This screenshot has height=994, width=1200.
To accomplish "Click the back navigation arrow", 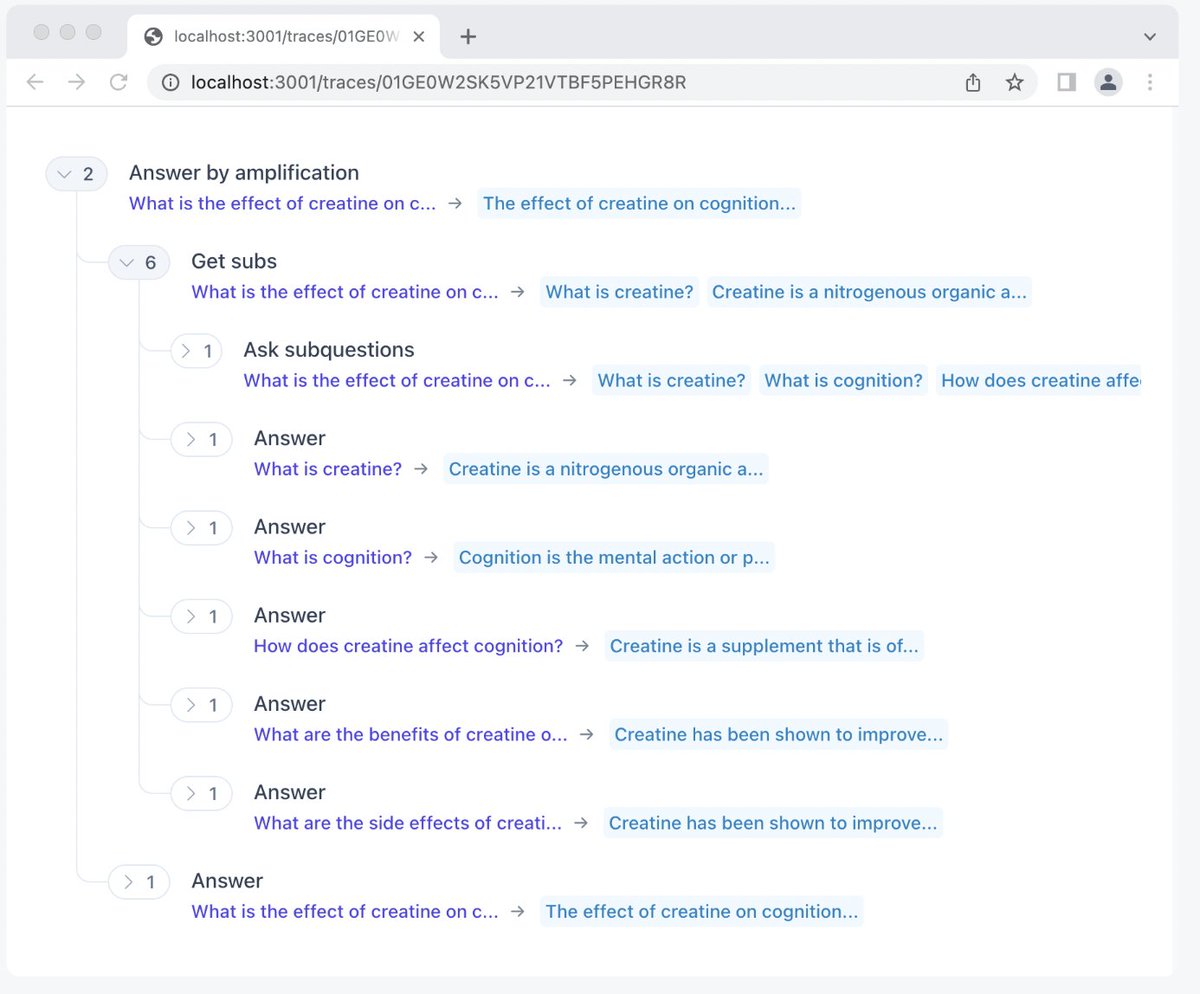I will pyautogui.click(x=35, y=82).
